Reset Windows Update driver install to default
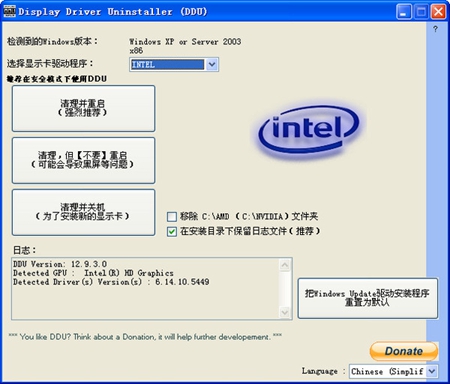 pos(368,298)
